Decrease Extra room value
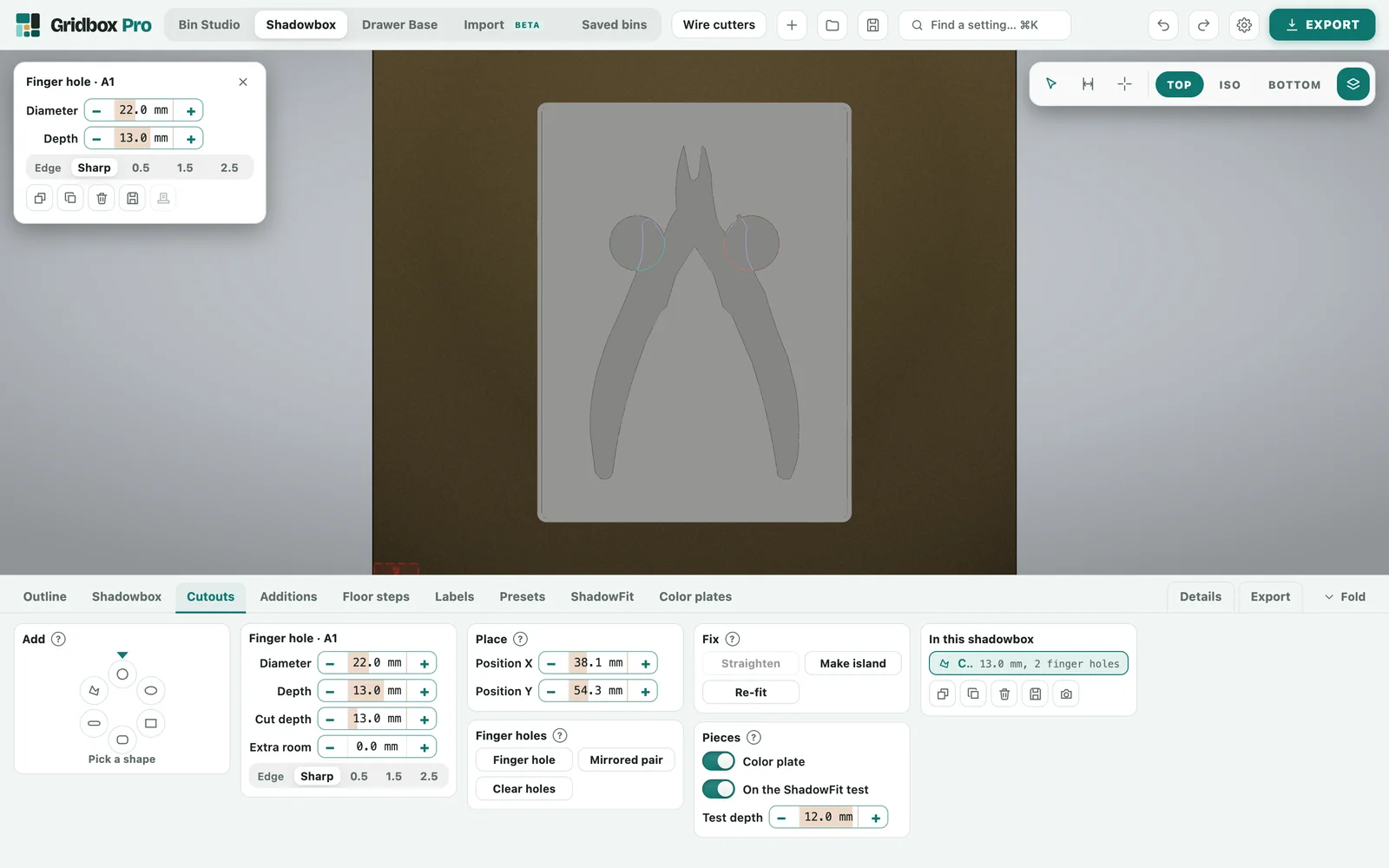This screenshot has width=1389, height=868. point(330,746)
